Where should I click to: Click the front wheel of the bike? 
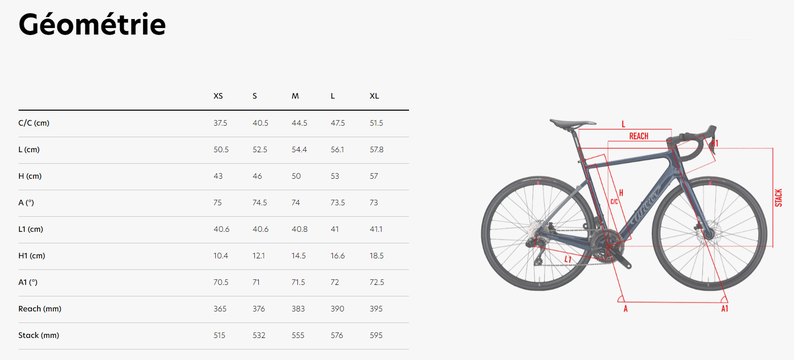pyautogui.click(x=709, y=233)
